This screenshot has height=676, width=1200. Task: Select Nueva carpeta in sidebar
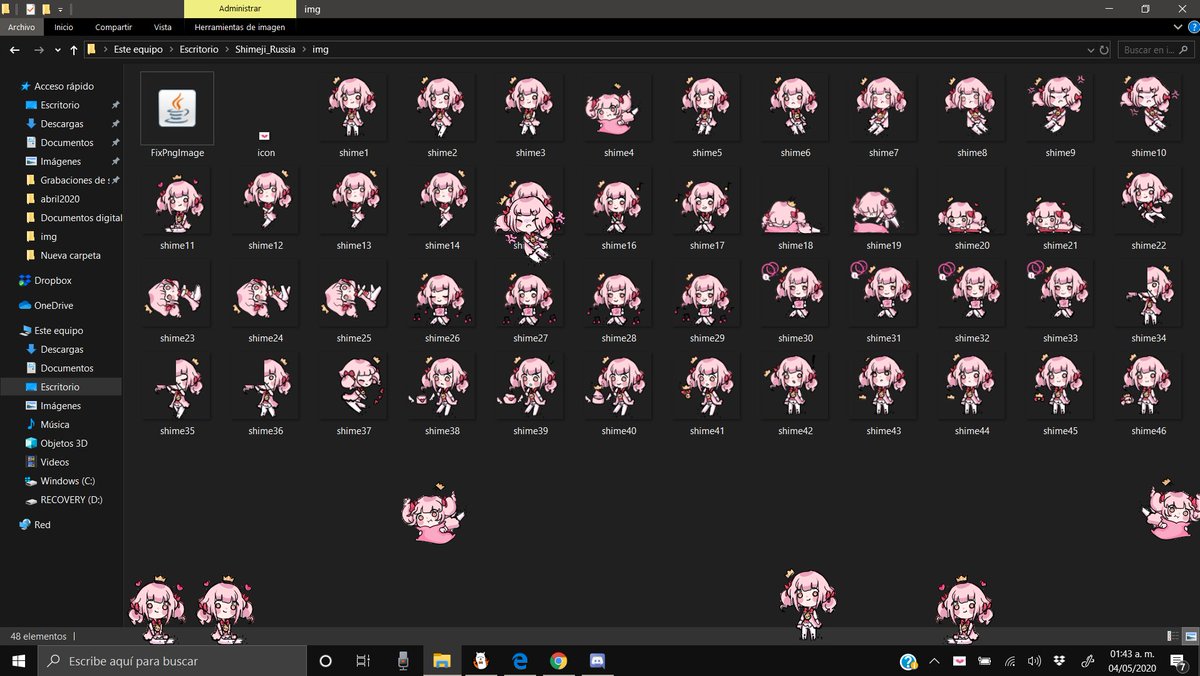click(70, 255)
